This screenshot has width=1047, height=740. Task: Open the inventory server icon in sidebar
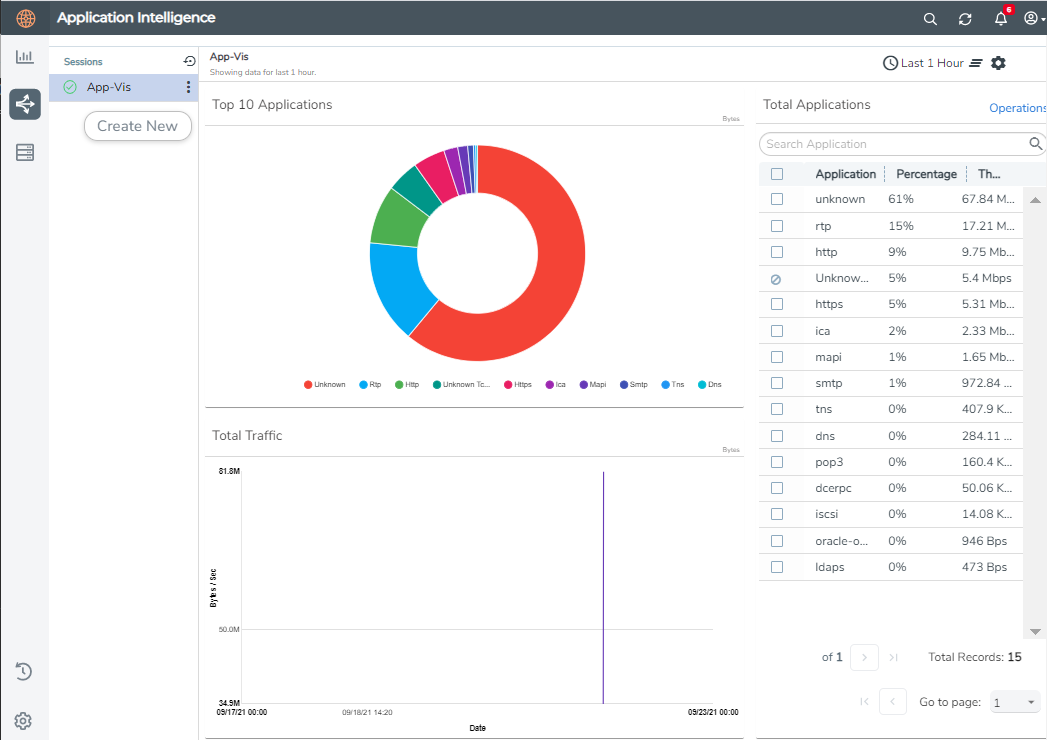pos(25,152)
